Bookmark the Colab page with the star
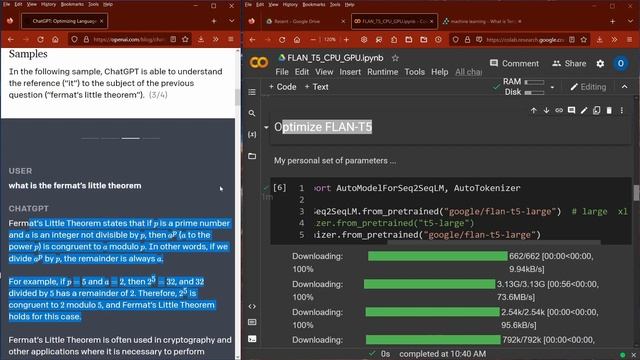Image resolution: width=640 pixels, height=360 pixels. [x=584, y=40]
